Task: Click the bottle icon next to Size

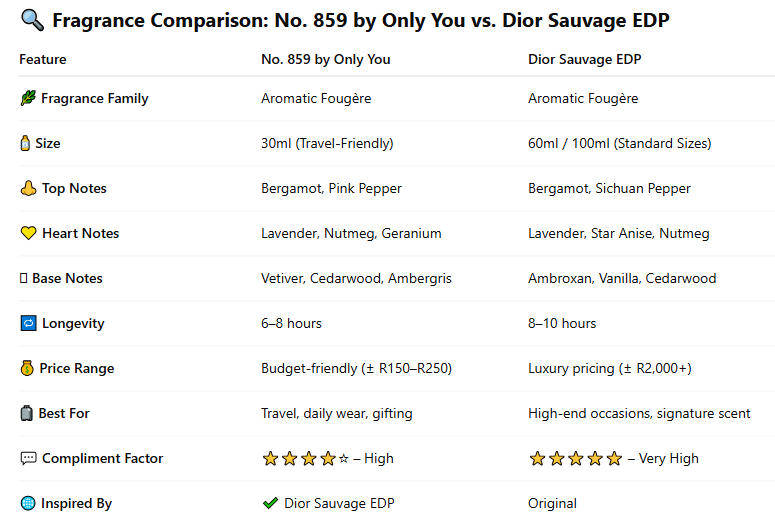Action: [x=25, y=143]
